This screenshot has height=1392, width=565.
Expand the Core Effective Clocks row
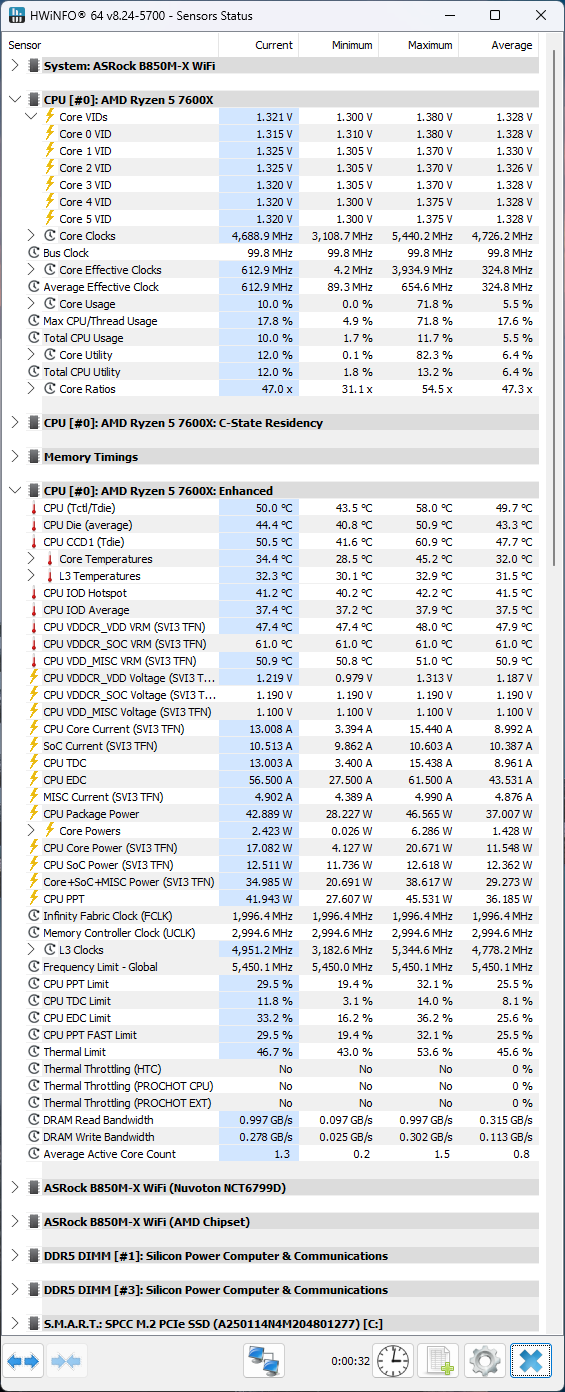31,270
